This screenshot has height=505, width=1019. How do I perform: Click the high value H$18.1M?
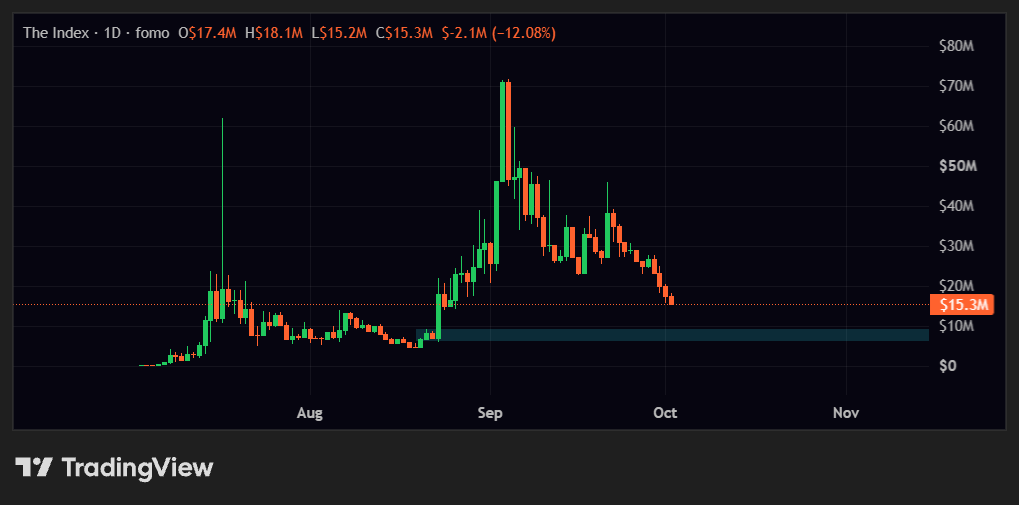click(274, 33)
